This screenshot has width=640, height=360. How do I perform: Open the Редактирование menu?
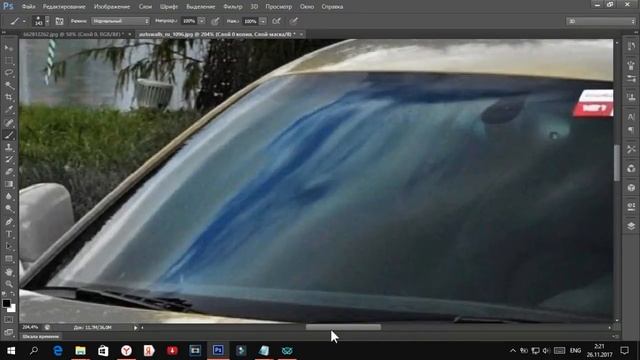click(64, 7)
